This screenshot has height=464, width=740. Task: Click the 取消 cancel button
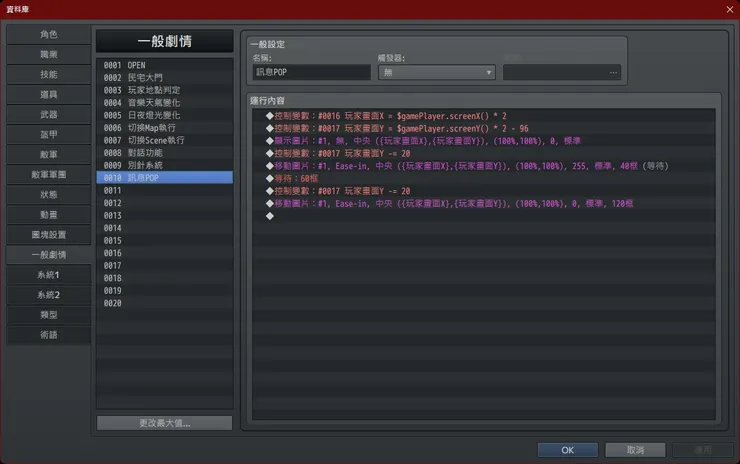click(635, 450)
